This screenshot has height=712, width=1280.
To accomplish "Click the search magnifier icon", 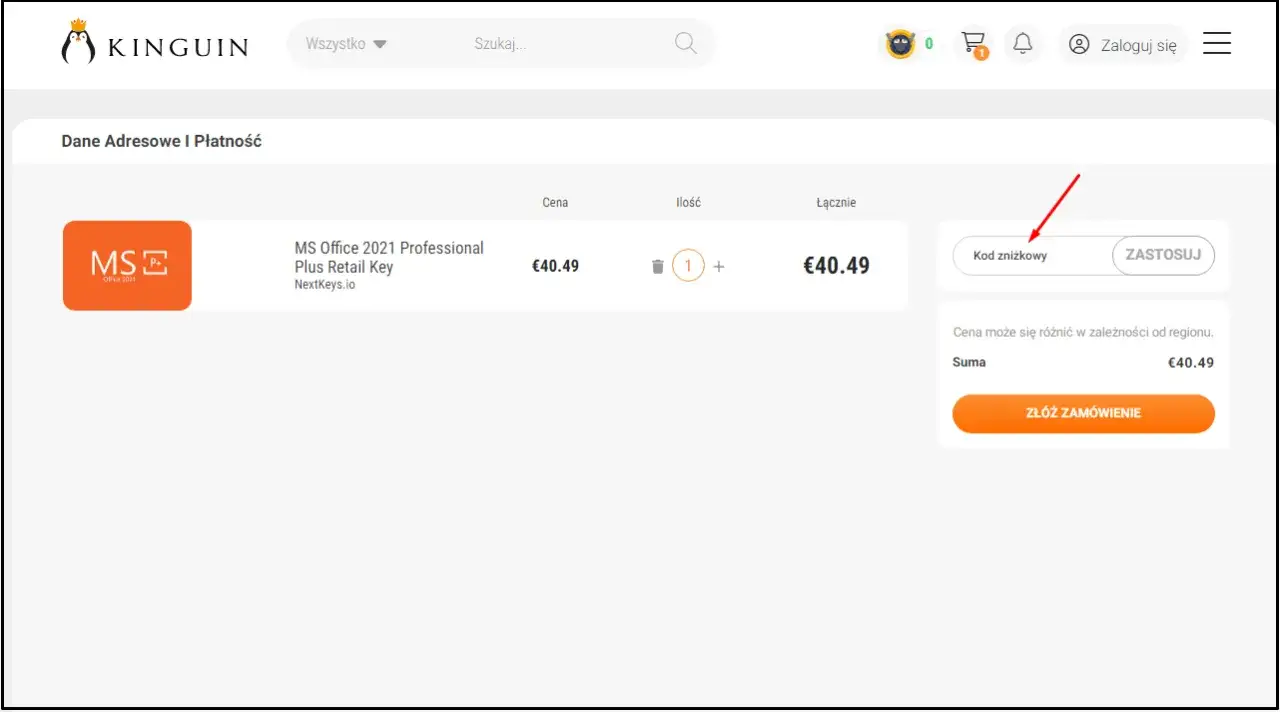I will coord(685,43).
